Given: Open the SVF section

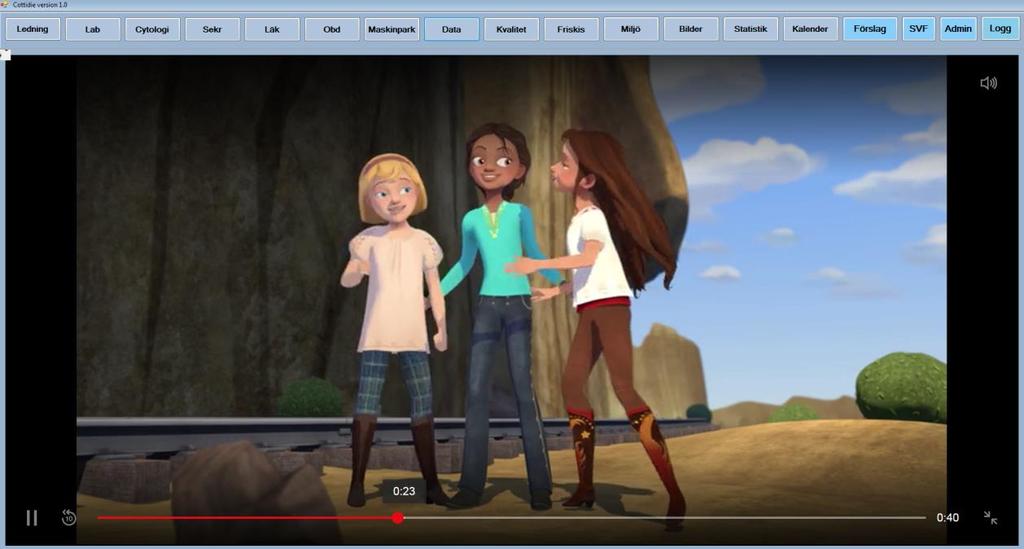Looking at the screenshot, I should tap(918, 29).
